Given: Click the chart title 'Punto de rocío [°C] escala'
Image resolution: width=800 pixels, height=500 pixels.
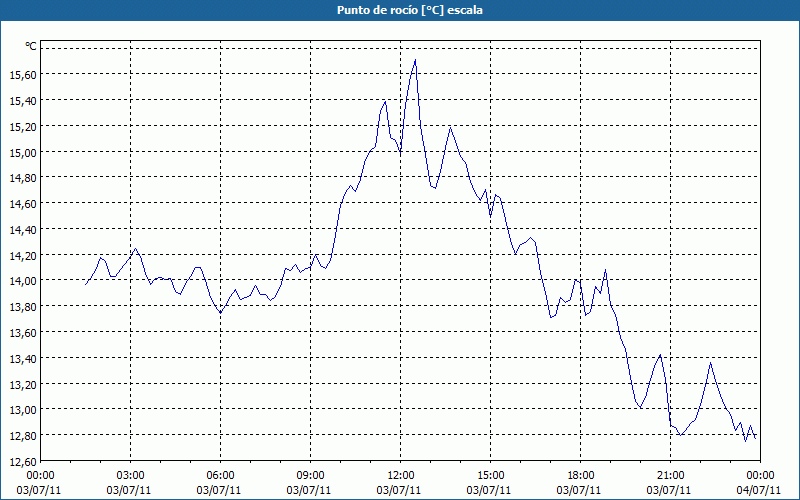Looking at the screenshot, I should pyautogui.click(x=410, y=10).
